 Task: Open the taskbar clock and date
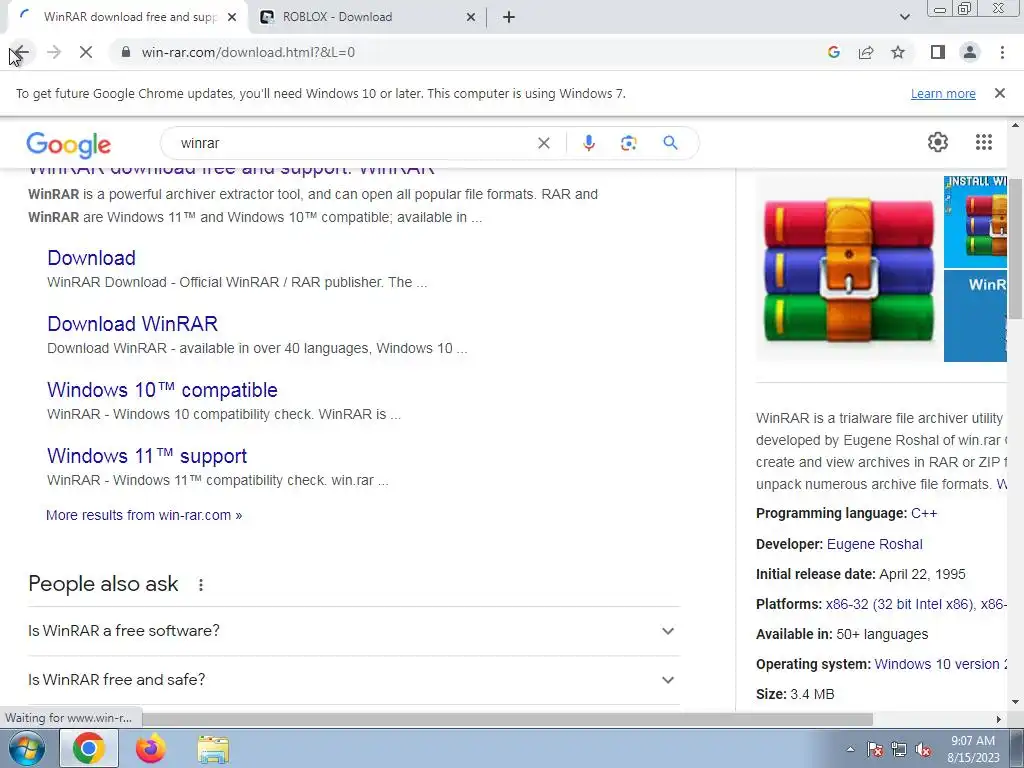point(973,749)
